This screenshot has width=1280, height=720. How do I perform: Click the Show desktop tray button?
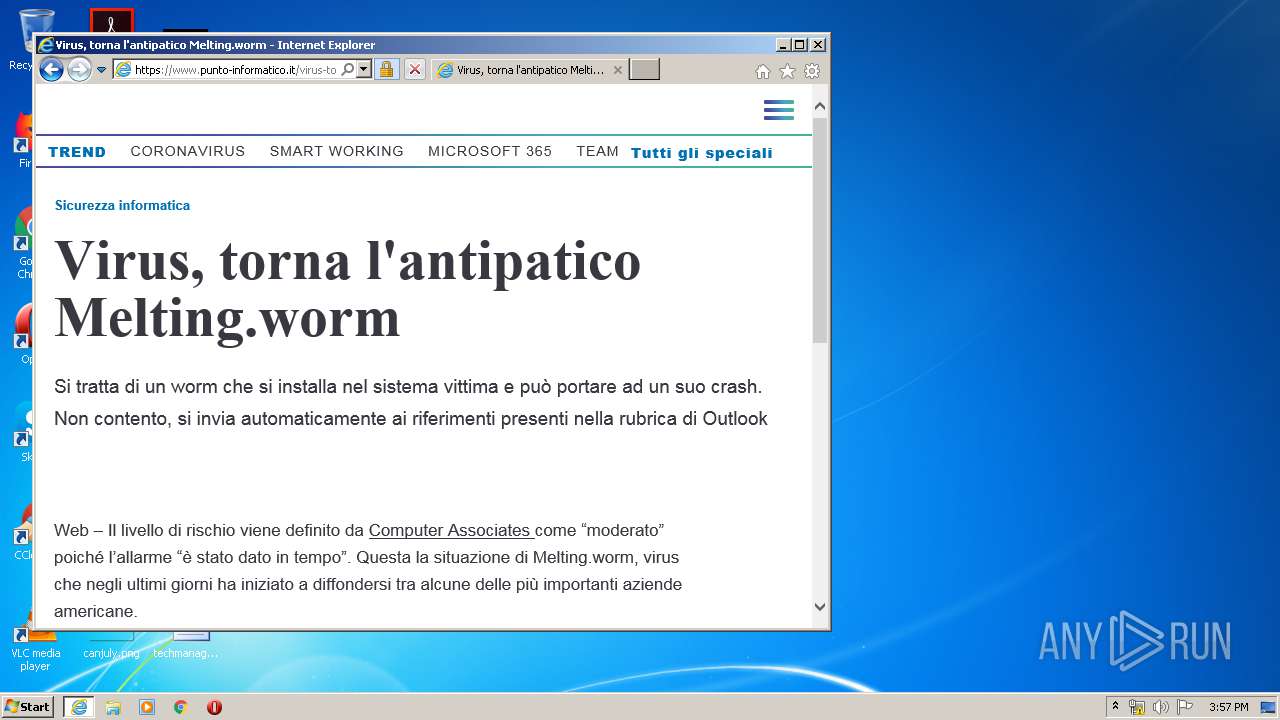coord(1269,707)
